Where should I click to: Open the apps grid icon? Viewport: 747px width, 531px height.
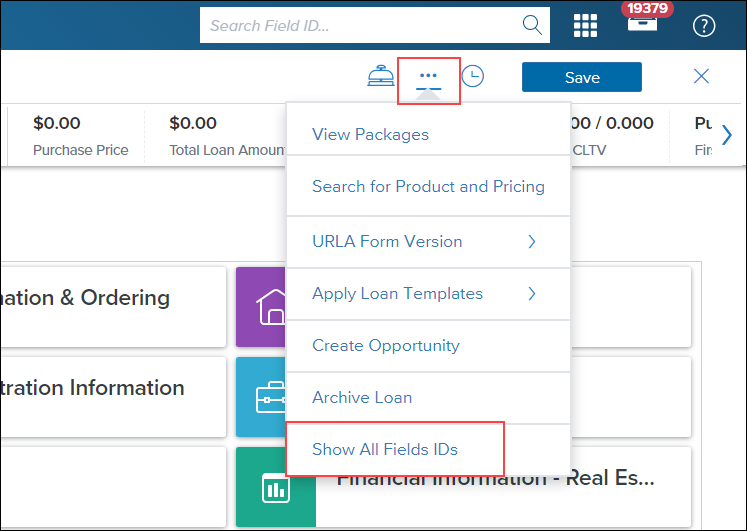click(x=585, y=25)
